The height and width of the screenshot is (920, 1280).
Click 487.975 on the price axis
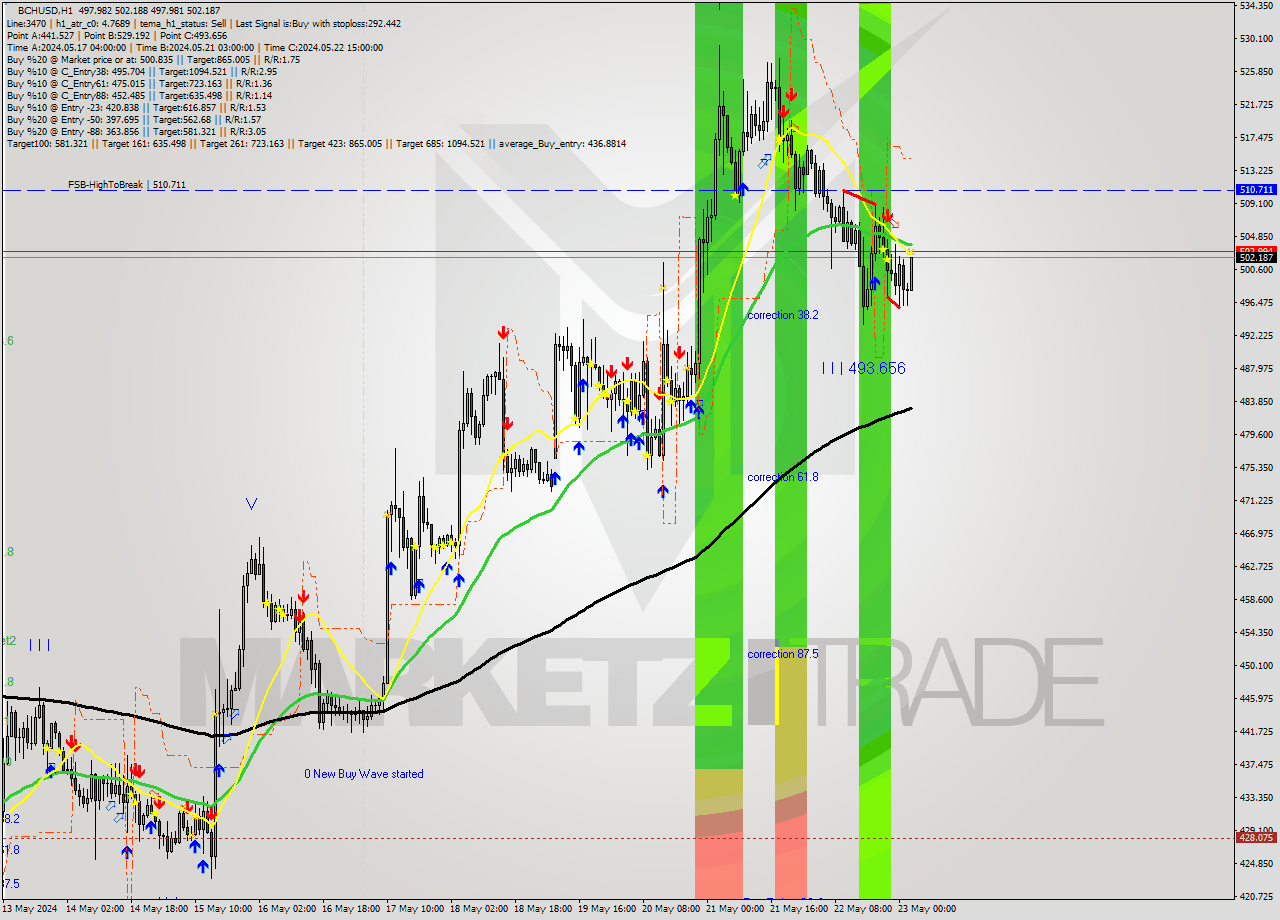click(1256, 368)
